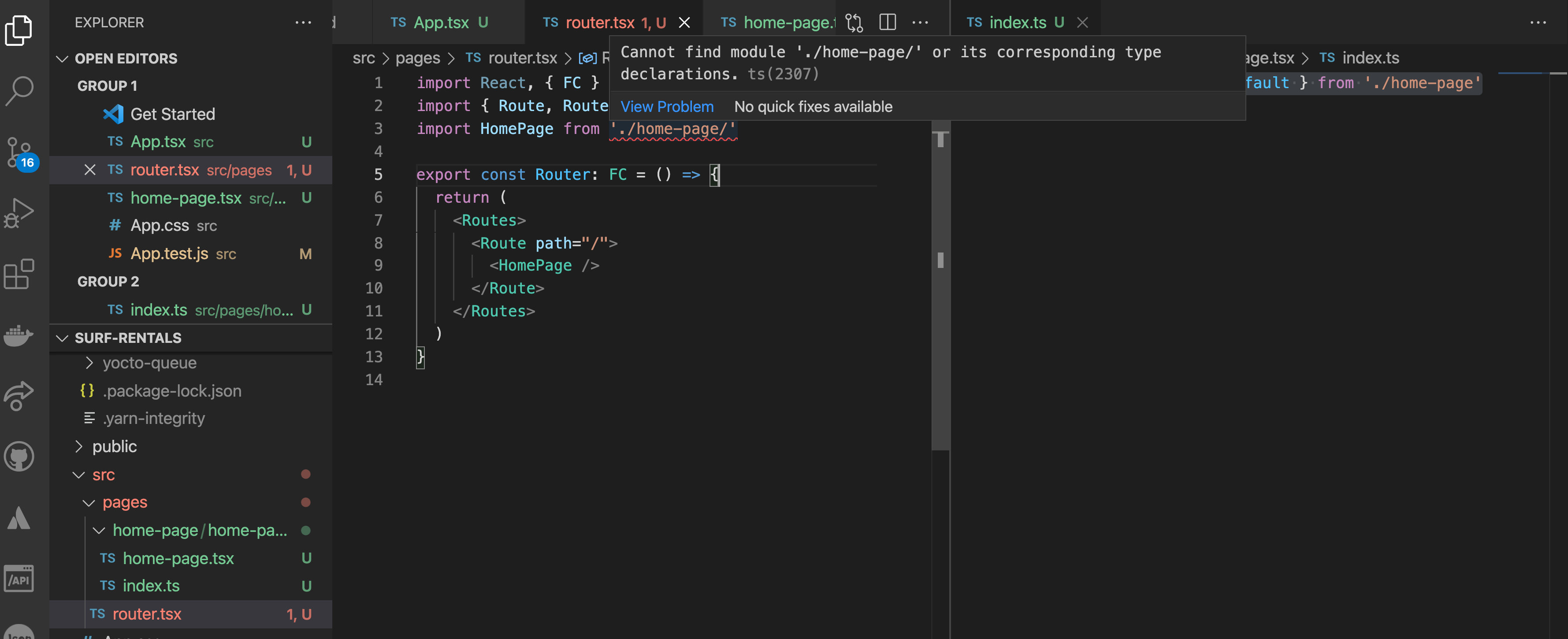Split the editor to the right
The height and width of the screenshot is (639, 1568).
coord(888,22)
